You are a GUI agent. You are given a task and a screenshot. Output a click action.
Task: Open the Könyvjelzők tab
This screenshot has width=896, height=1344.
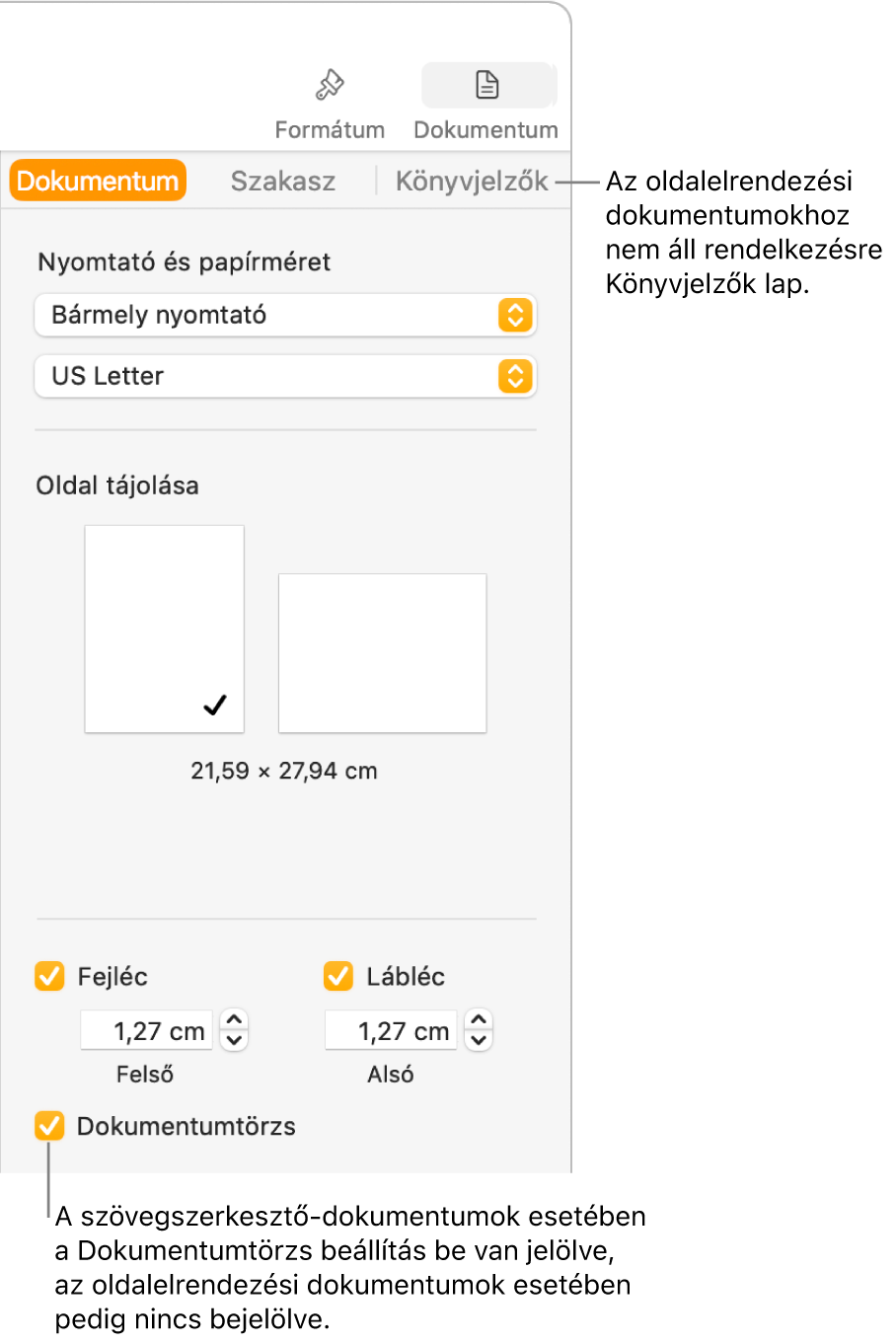471,182
